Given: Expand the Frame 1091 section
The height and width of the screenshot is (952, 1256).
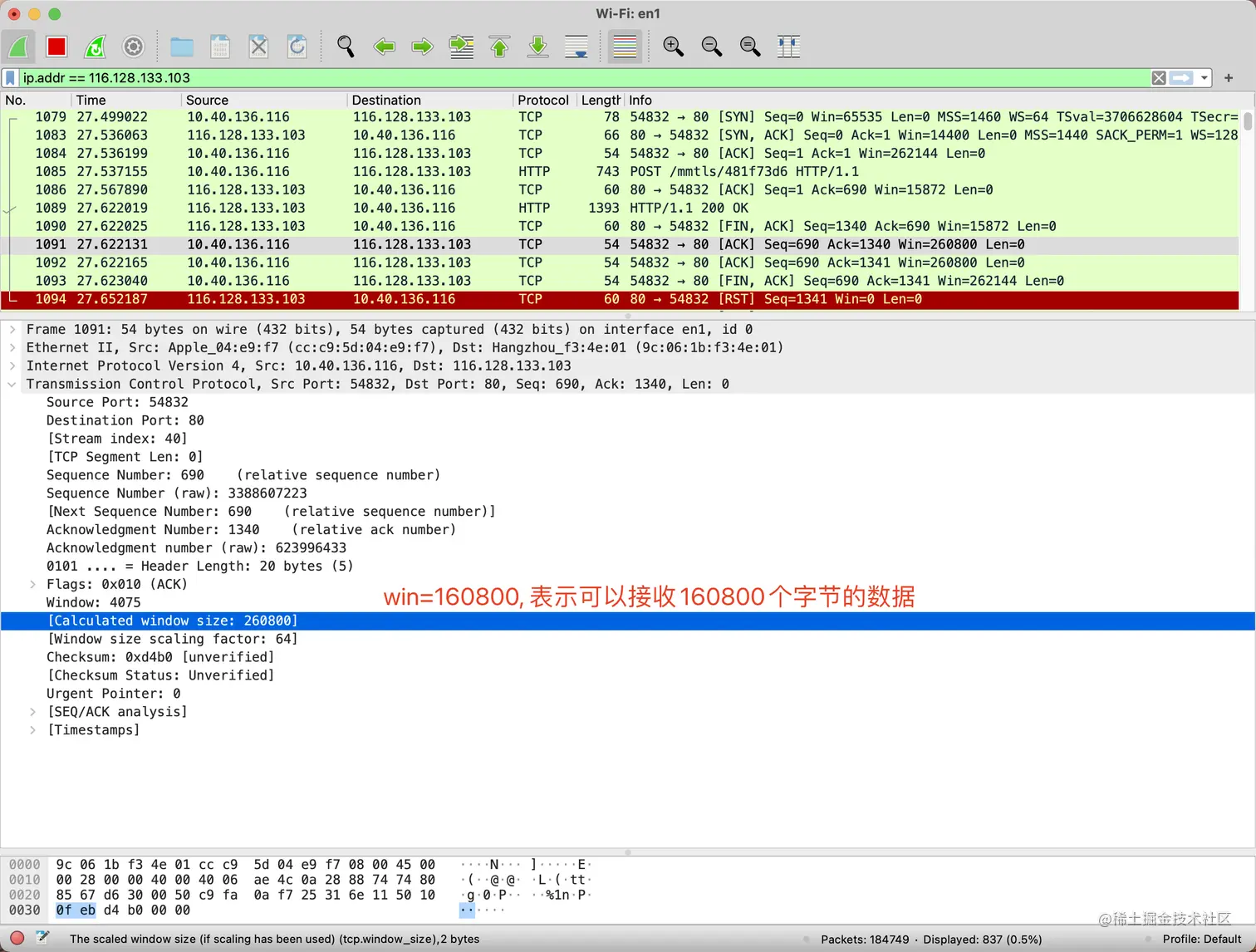Looking at the screenshot, I should click(12, 330).
